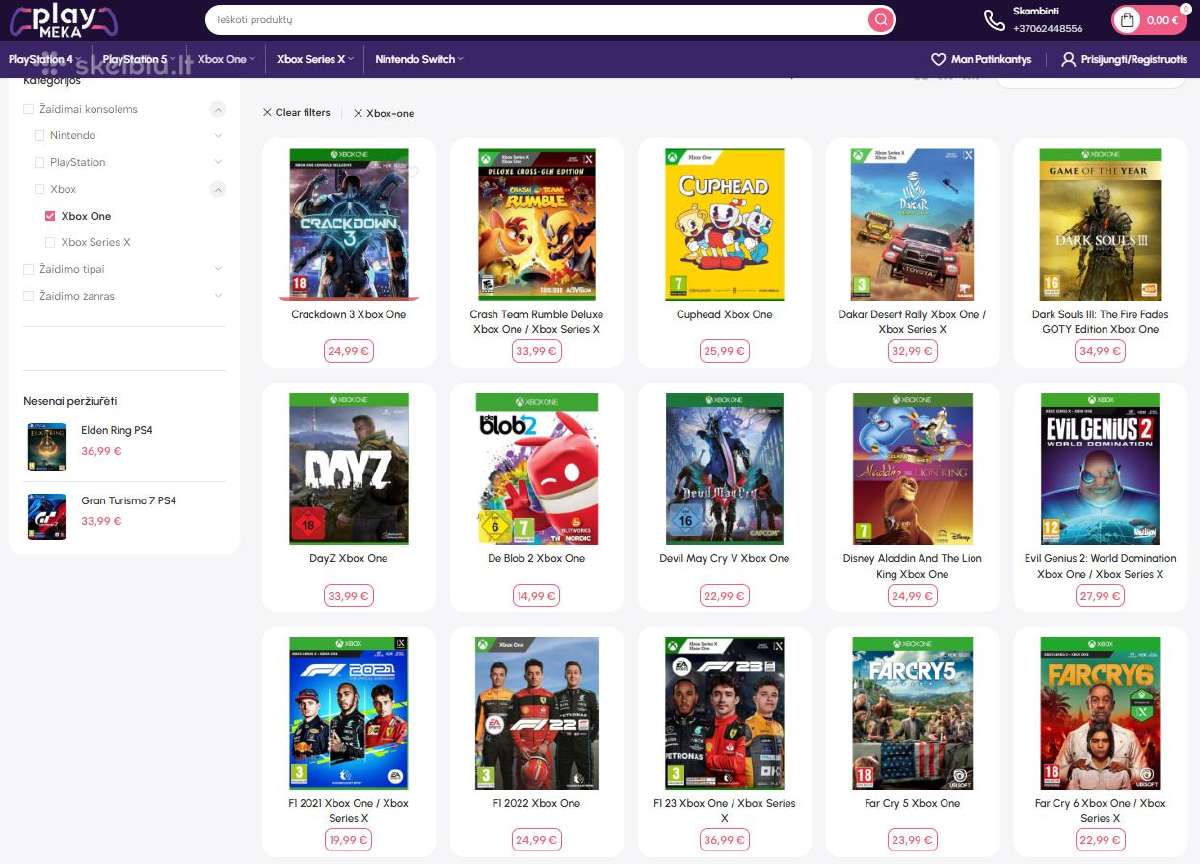This screenshot has height=864, width=1200.
Task: Click the F1 2022 Xbox One title
Action: click(x=536, y=803)
